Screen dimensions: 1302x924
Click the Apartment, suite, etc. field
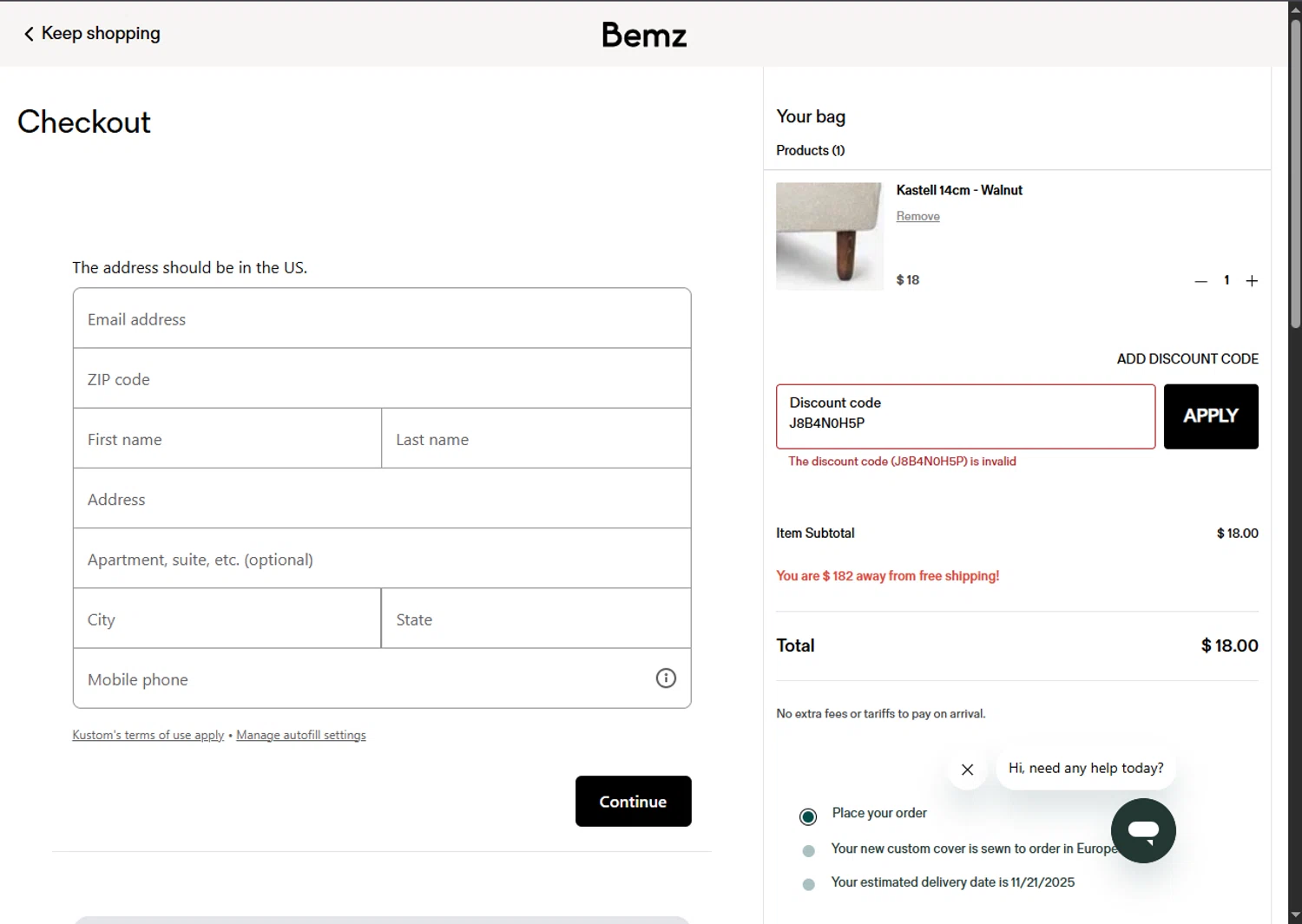[382, 559]
